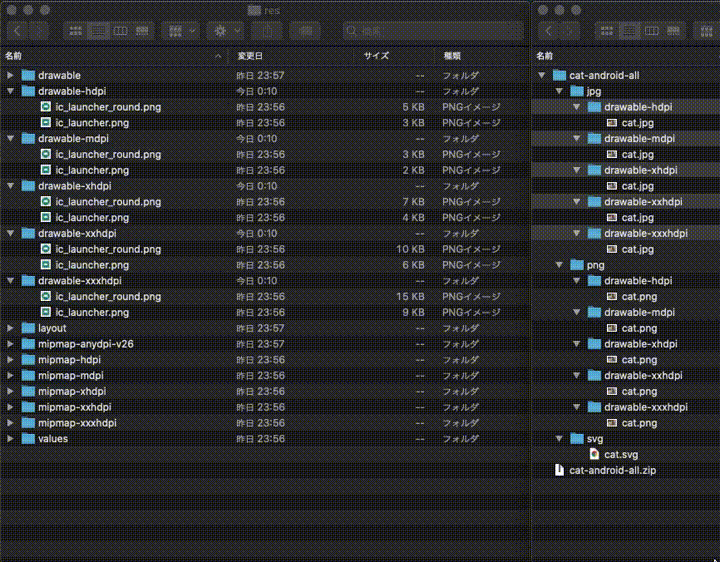Select the mipmap-xhdpi folder row
This screenshot has width=720, height=562.
pyautogui.click(x=264, y=391)
